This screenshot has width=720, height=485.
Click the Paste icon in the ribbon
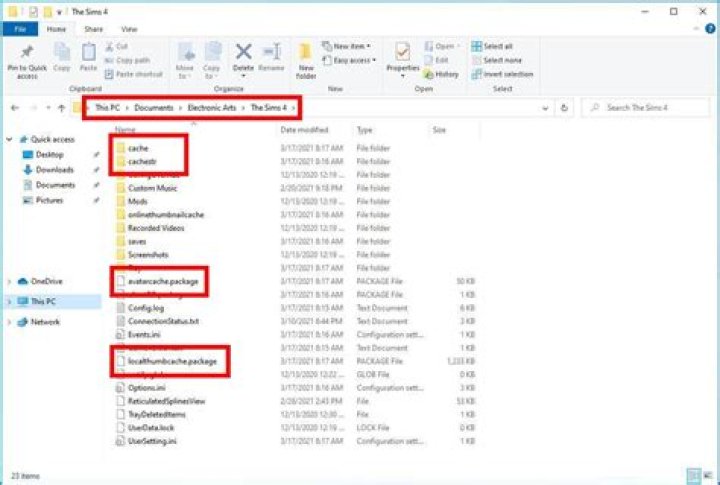[x=88, y=51]
